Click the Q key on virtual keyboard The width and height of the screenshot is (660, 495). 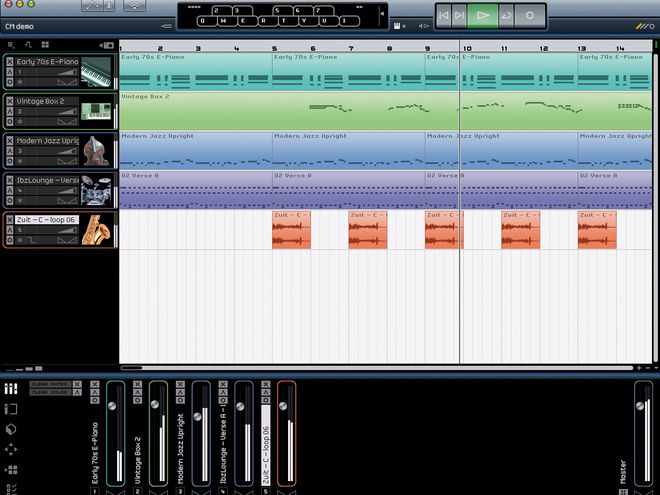pyautogui.click(x=202, y=21)
